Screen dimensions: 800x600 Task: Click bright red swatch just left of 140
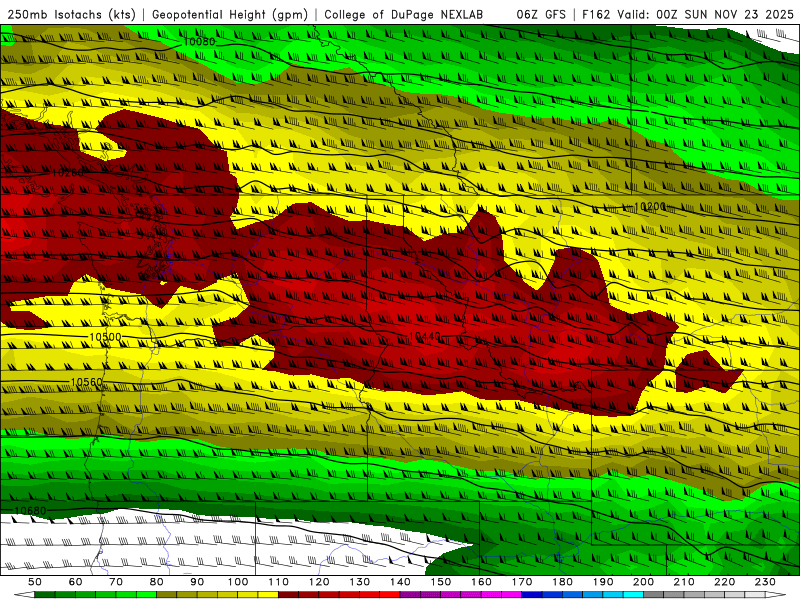[390, 595]
